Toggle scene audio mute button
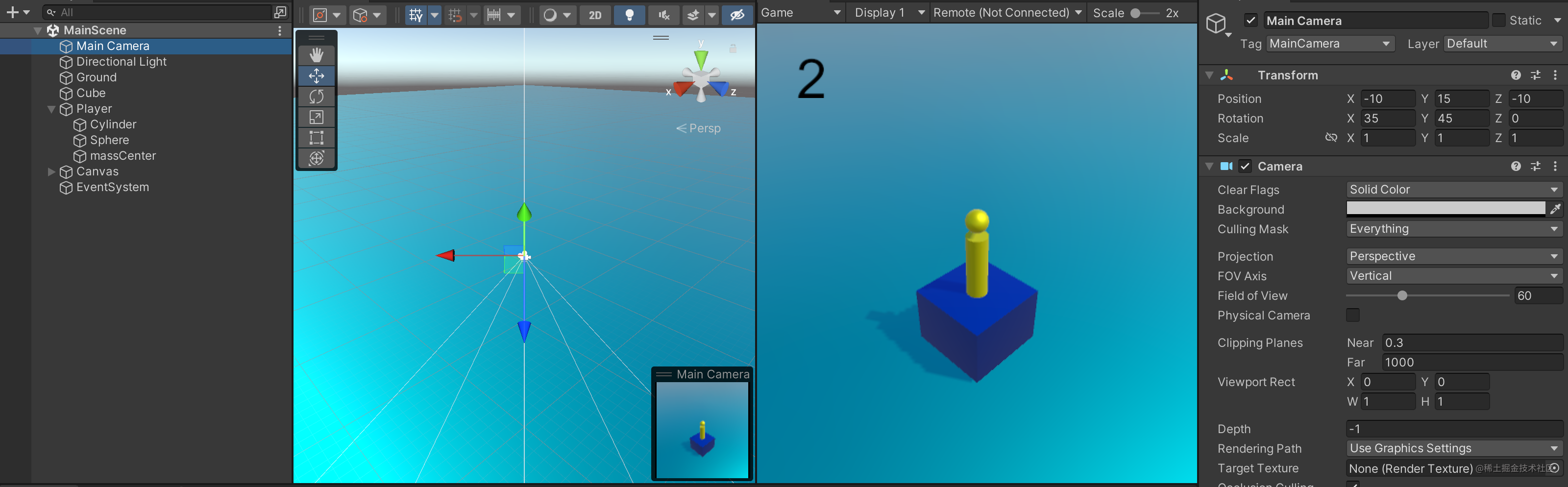 coord(663,15)
